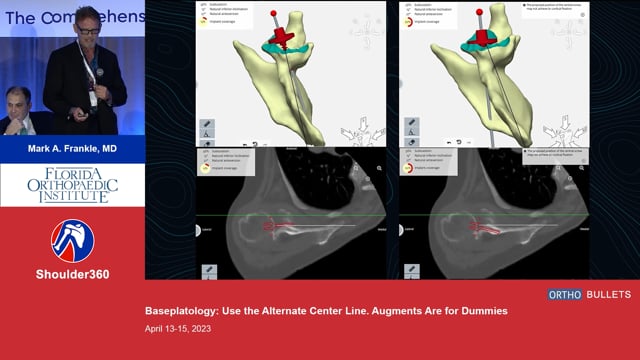Select the ruler measure tool in top-left 3D view

pos(207,123)
